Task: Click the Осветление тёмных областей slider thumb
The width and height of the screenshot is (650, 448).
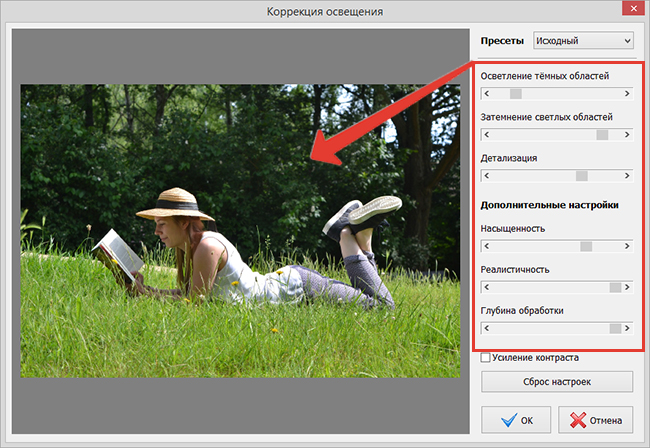Action: (x=516, y=94)
